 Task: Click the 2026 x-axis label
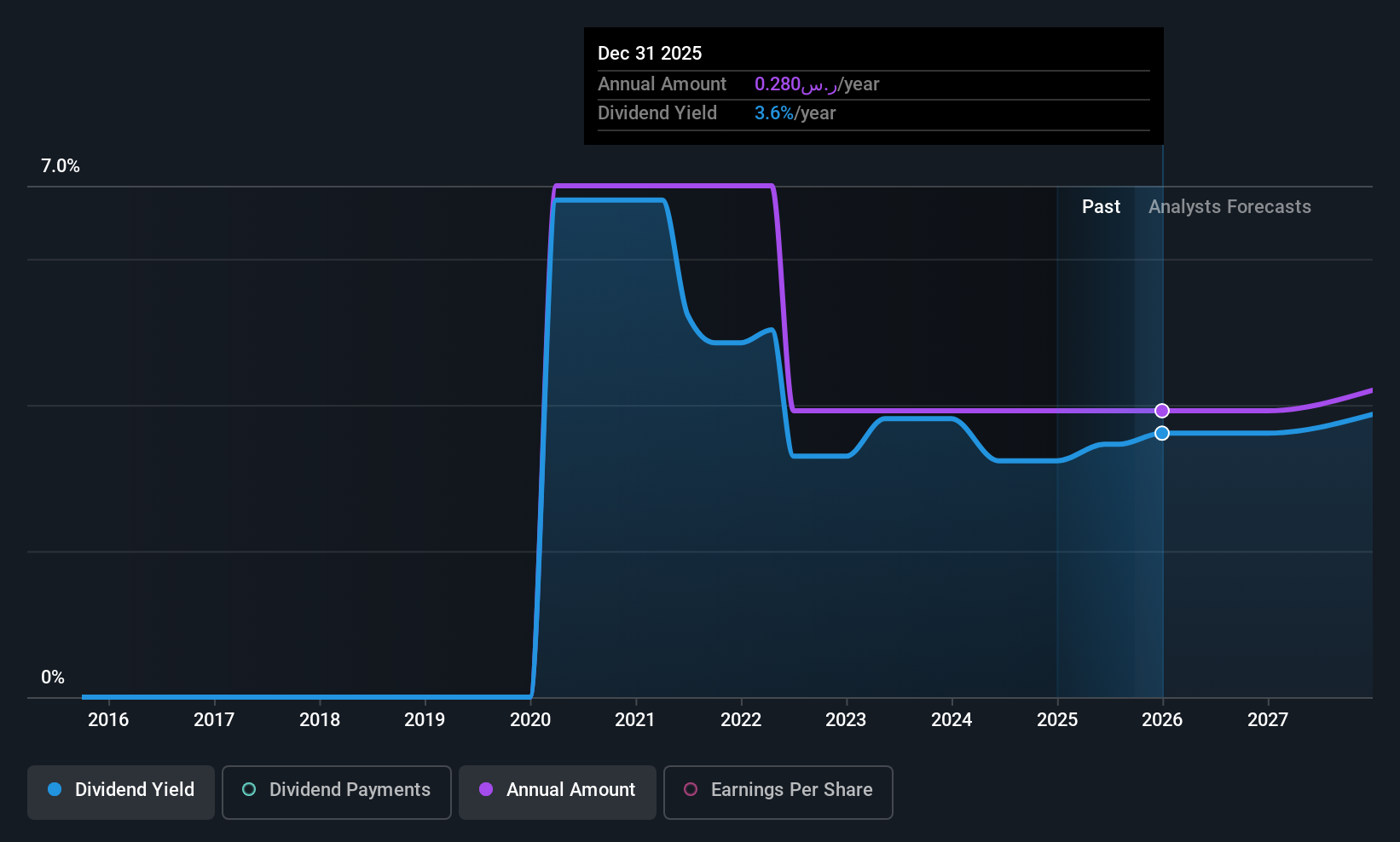(1162, 720)
